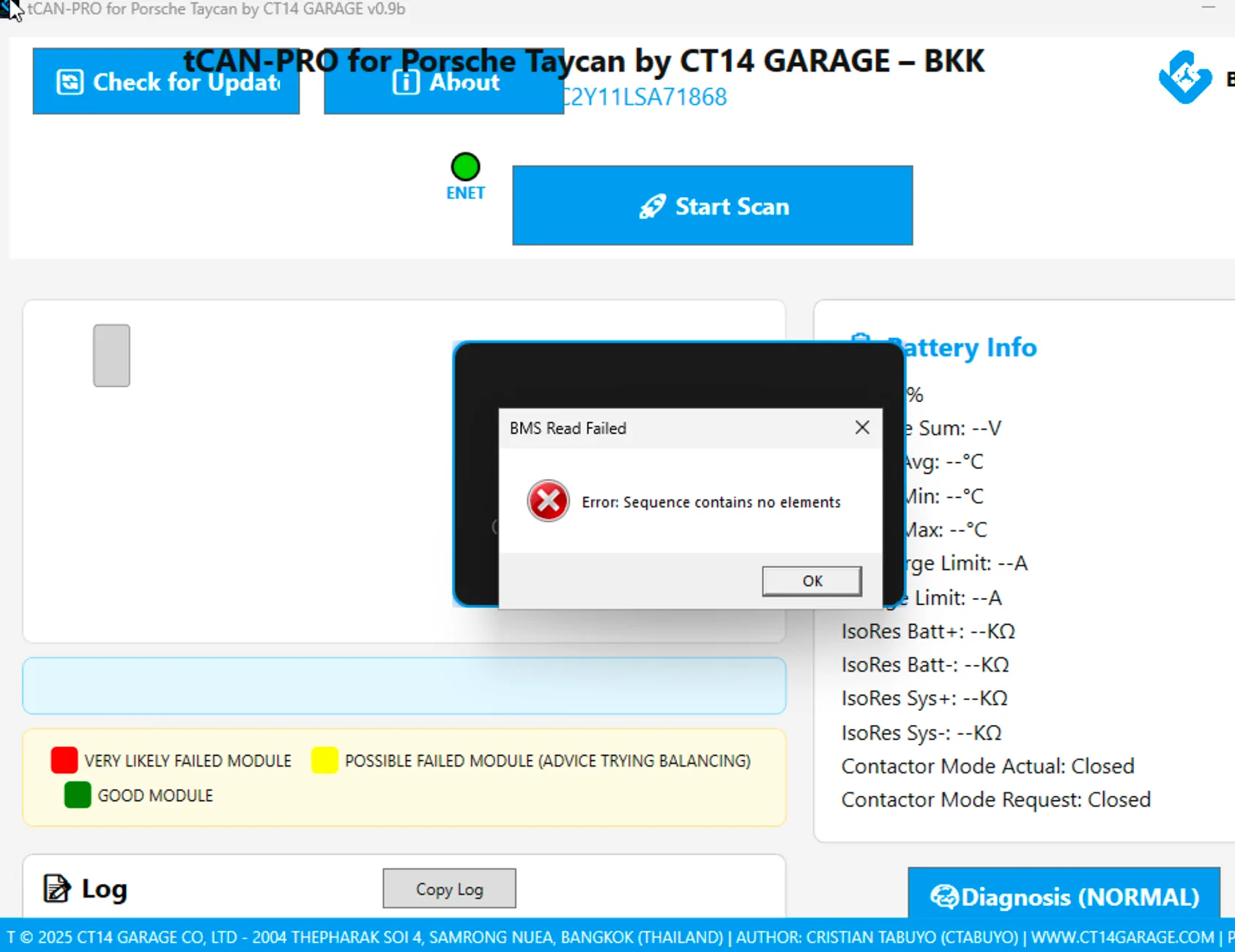Viewport: 1235px width, 952px height.
Task: Click 'IsoRes Batt+: --KΩ' value
Action: point(928,631)
